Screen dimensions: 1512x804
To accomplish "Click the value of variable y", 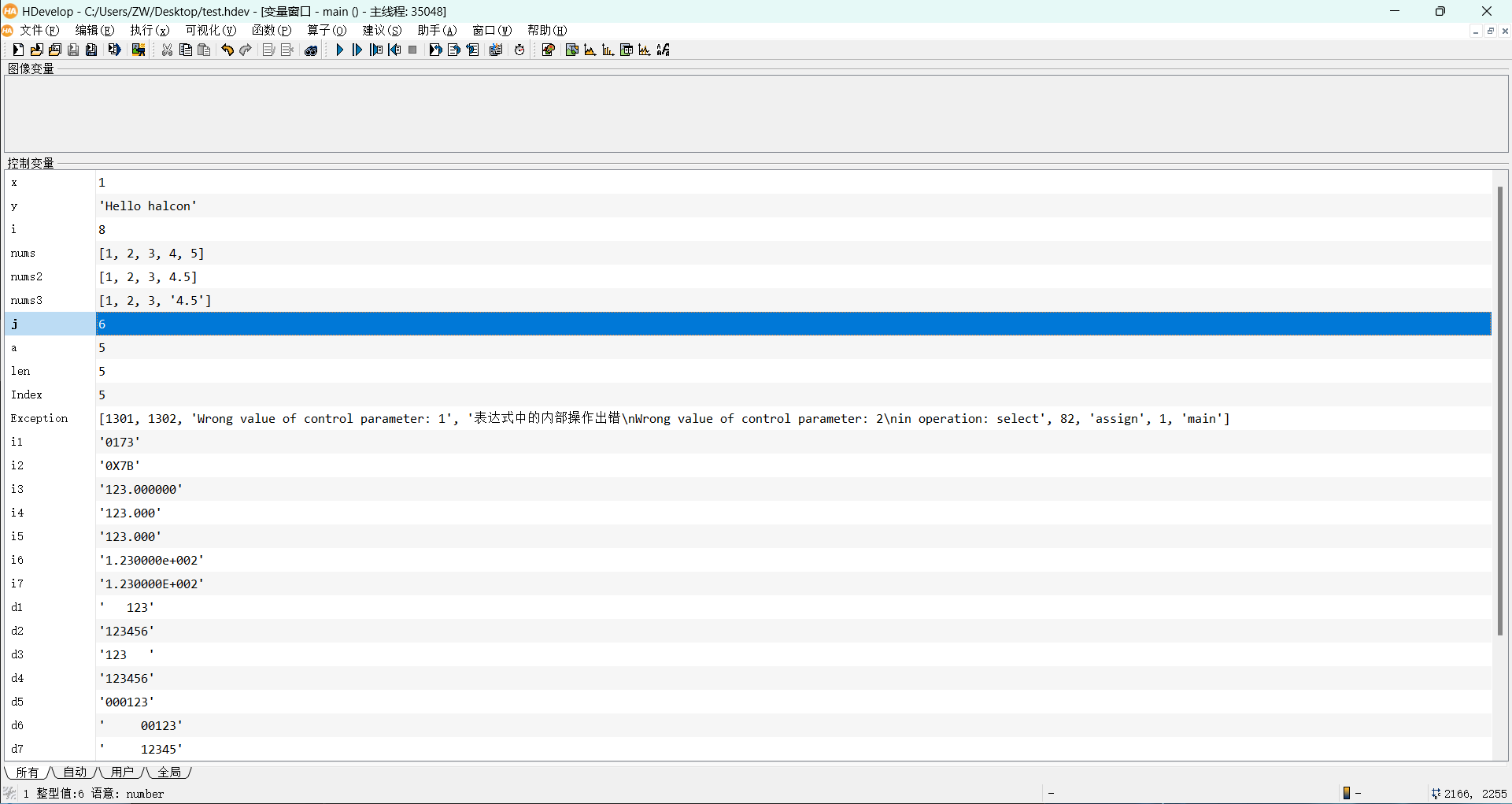I will [148, 206].
